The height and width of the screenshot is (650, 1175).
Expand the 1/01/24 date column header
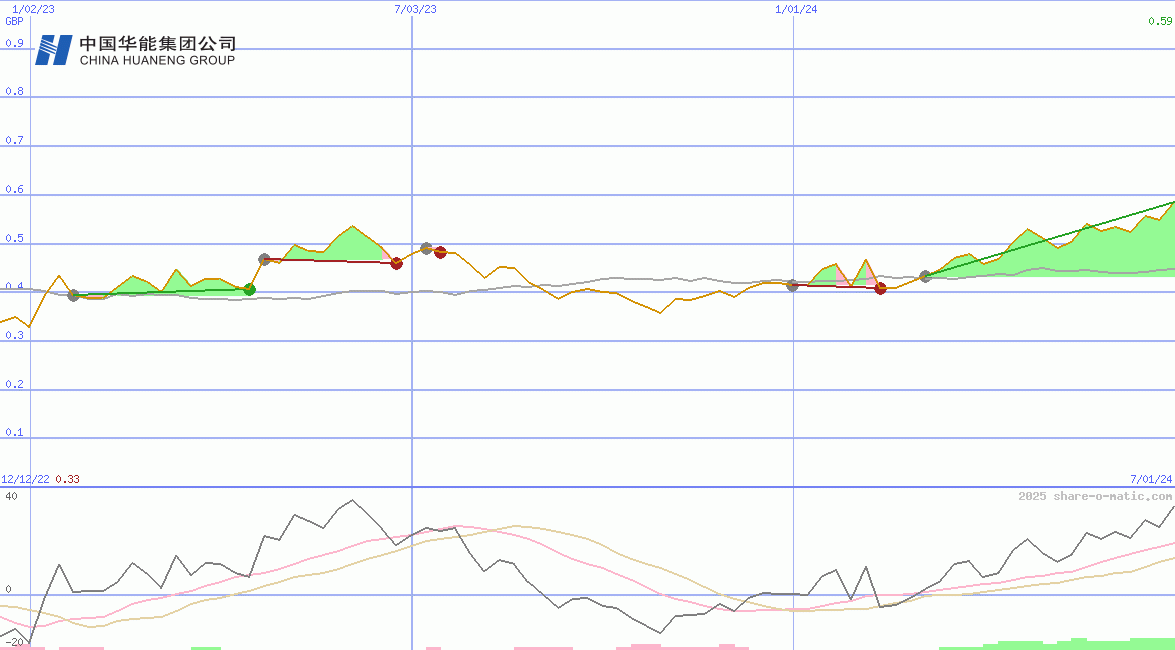point(792,8)
